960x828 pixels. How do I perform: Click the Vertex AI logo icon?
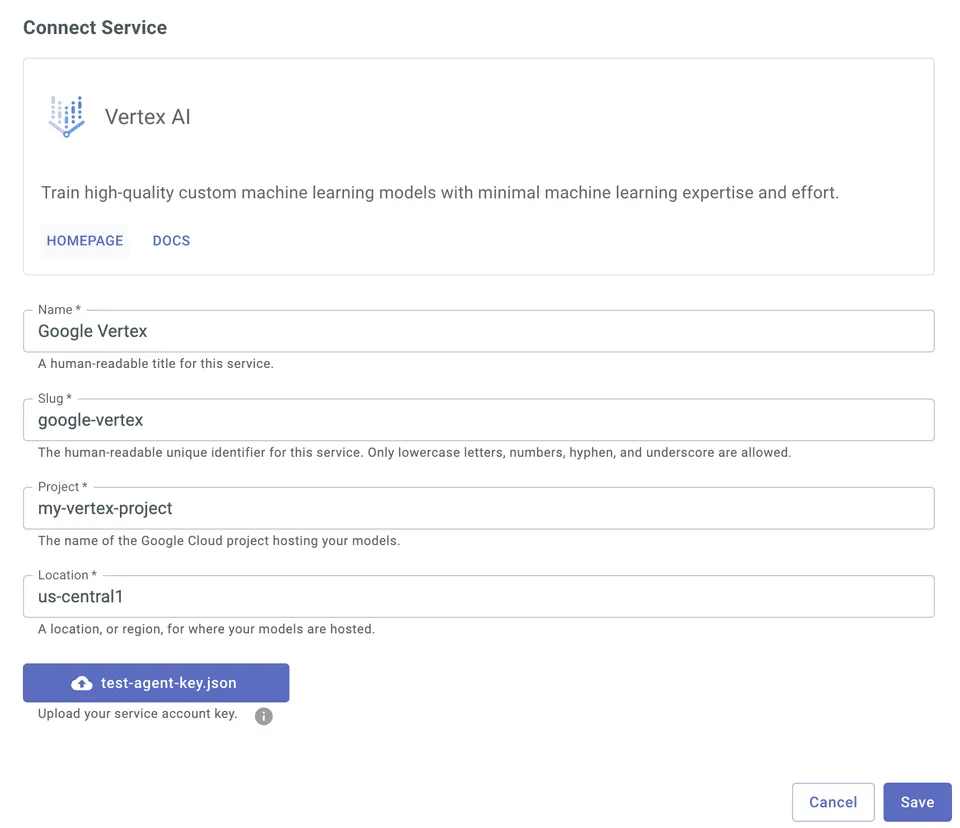(x=67, y=116)
